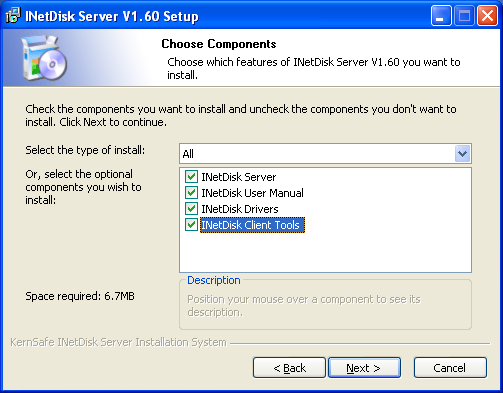Click the 'Choose Components' heading
503x393 pixels.
coord(219,44)
